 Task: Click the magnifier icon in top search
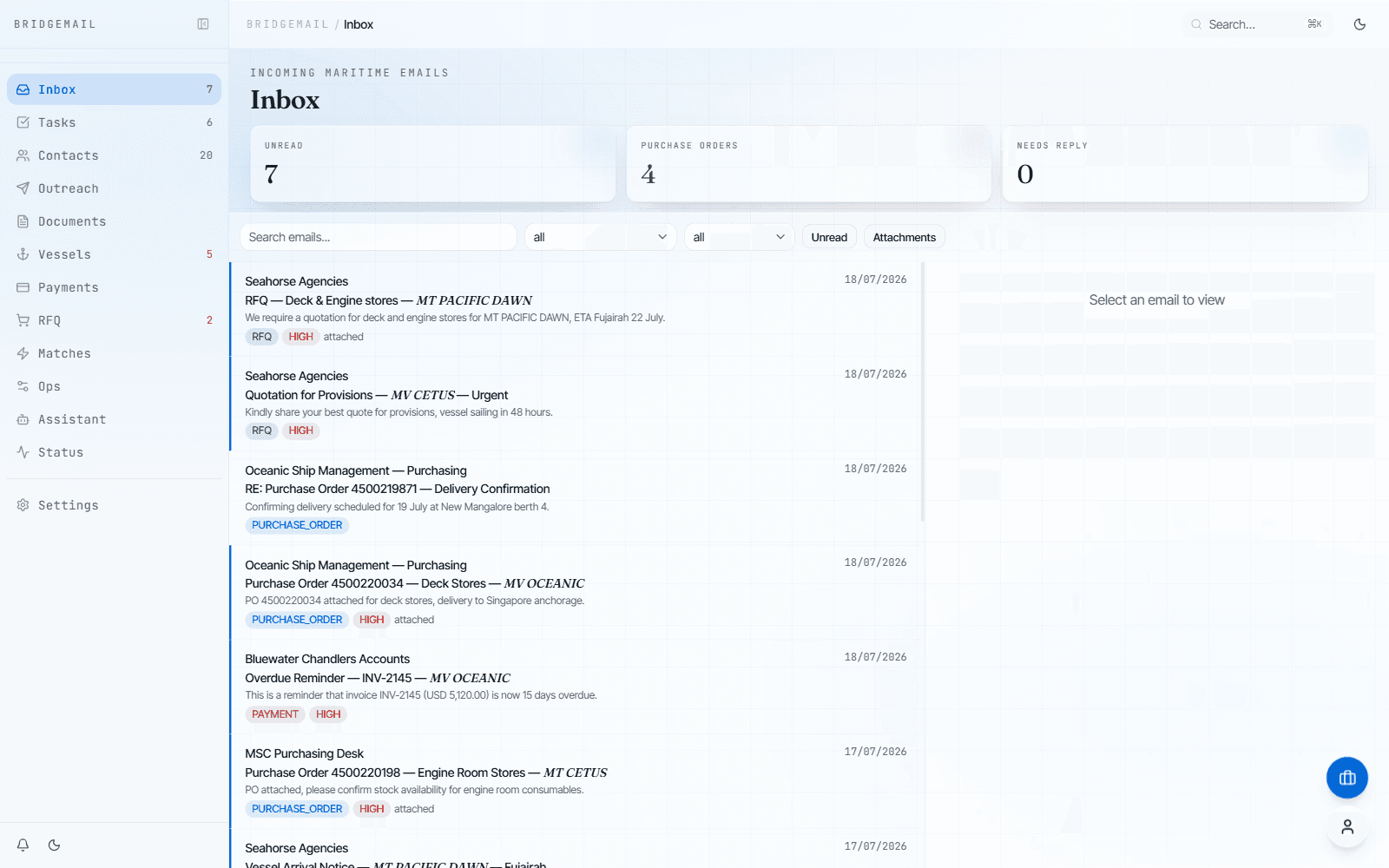(1196, 24)
